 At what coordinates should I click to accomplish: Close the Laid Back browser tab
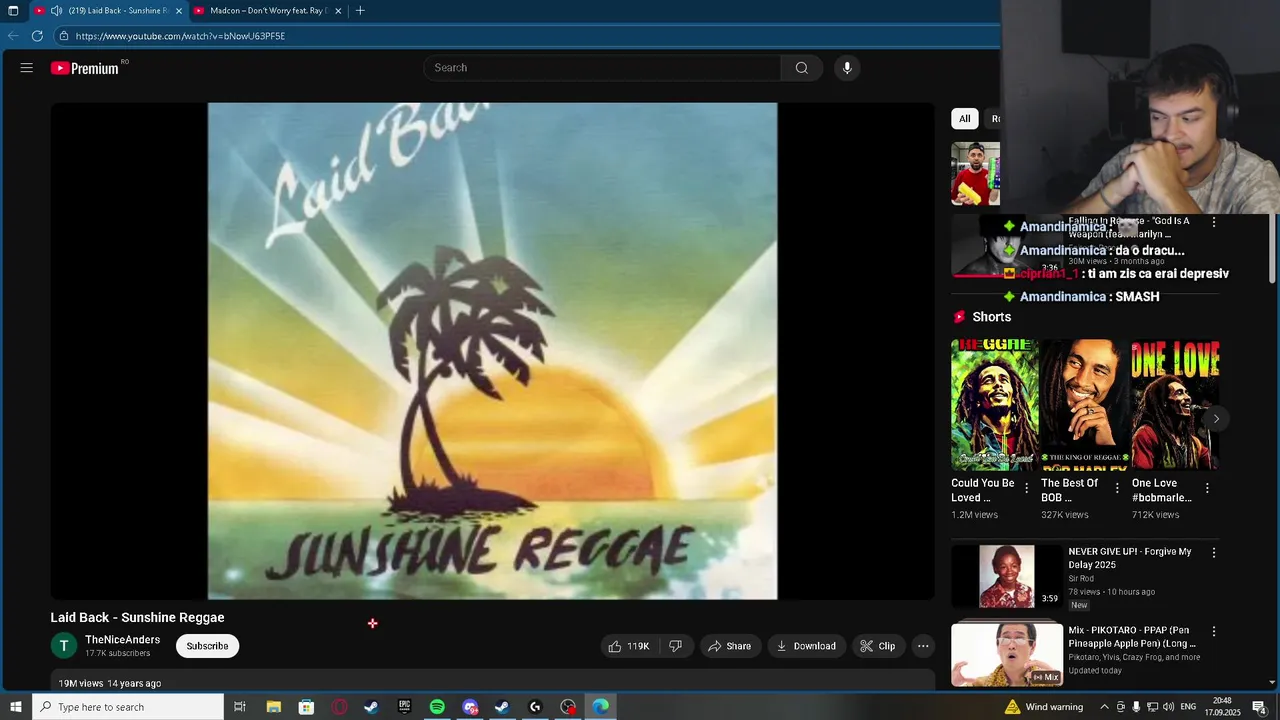click(179, 11)
